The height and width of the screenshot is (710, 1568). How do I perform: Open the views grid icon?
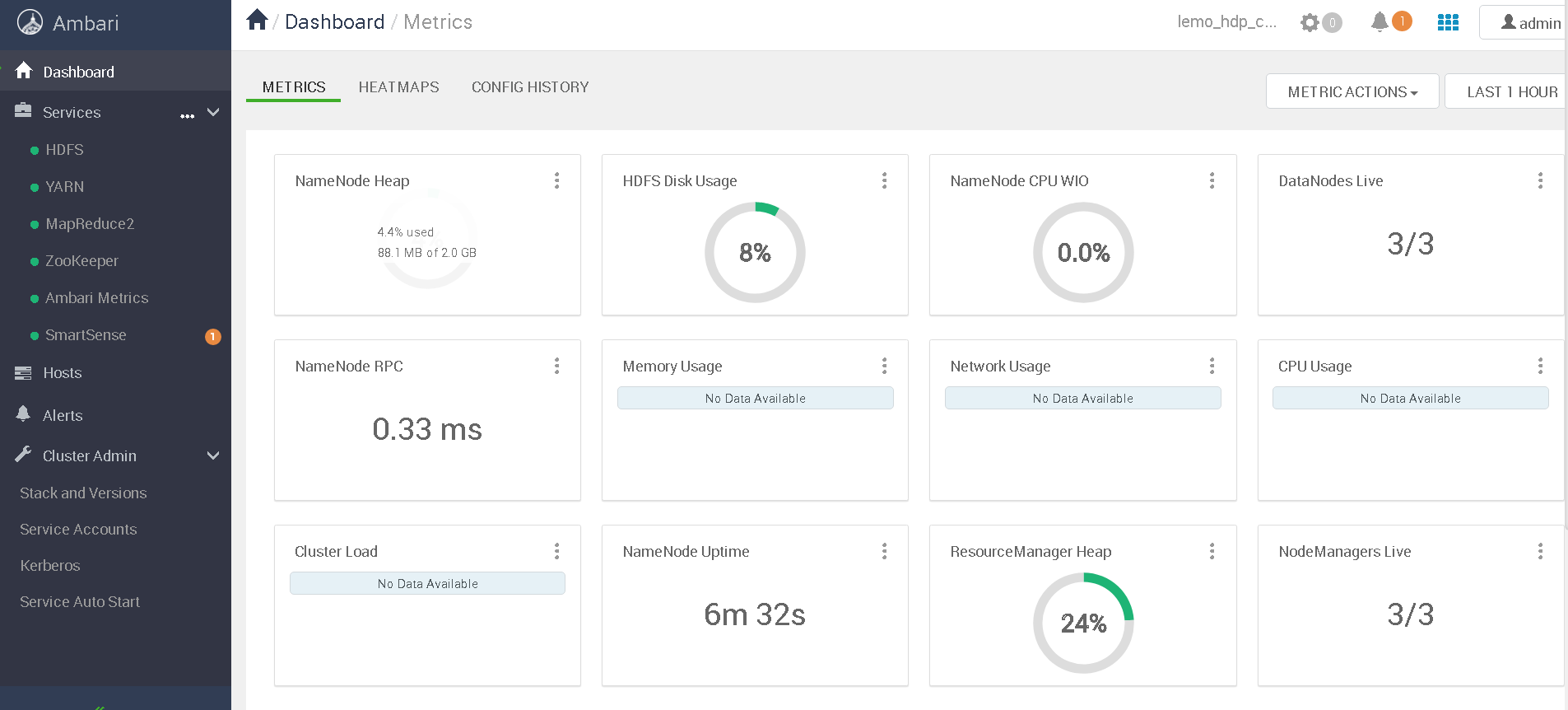pos(1448,22)
